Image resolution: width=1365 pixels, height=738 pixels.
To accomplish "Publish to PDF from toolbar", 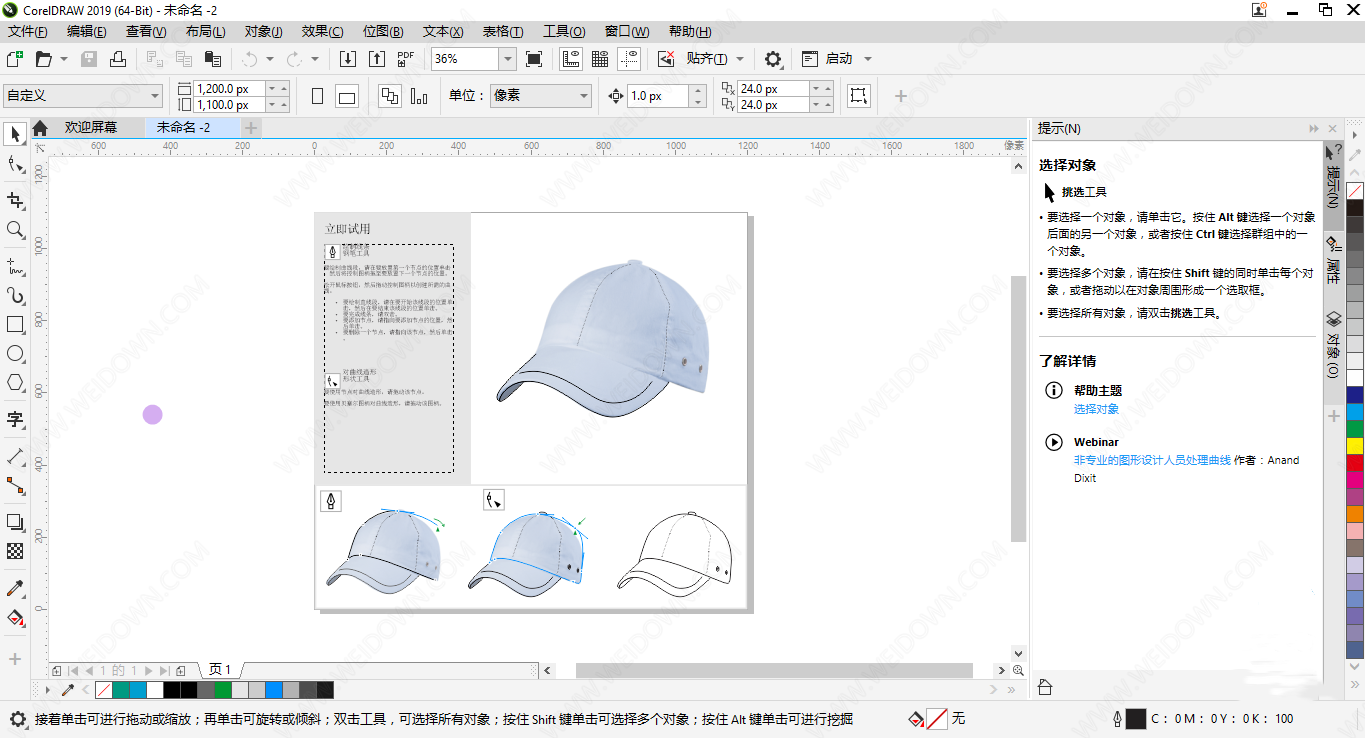I will coord(405,59).
